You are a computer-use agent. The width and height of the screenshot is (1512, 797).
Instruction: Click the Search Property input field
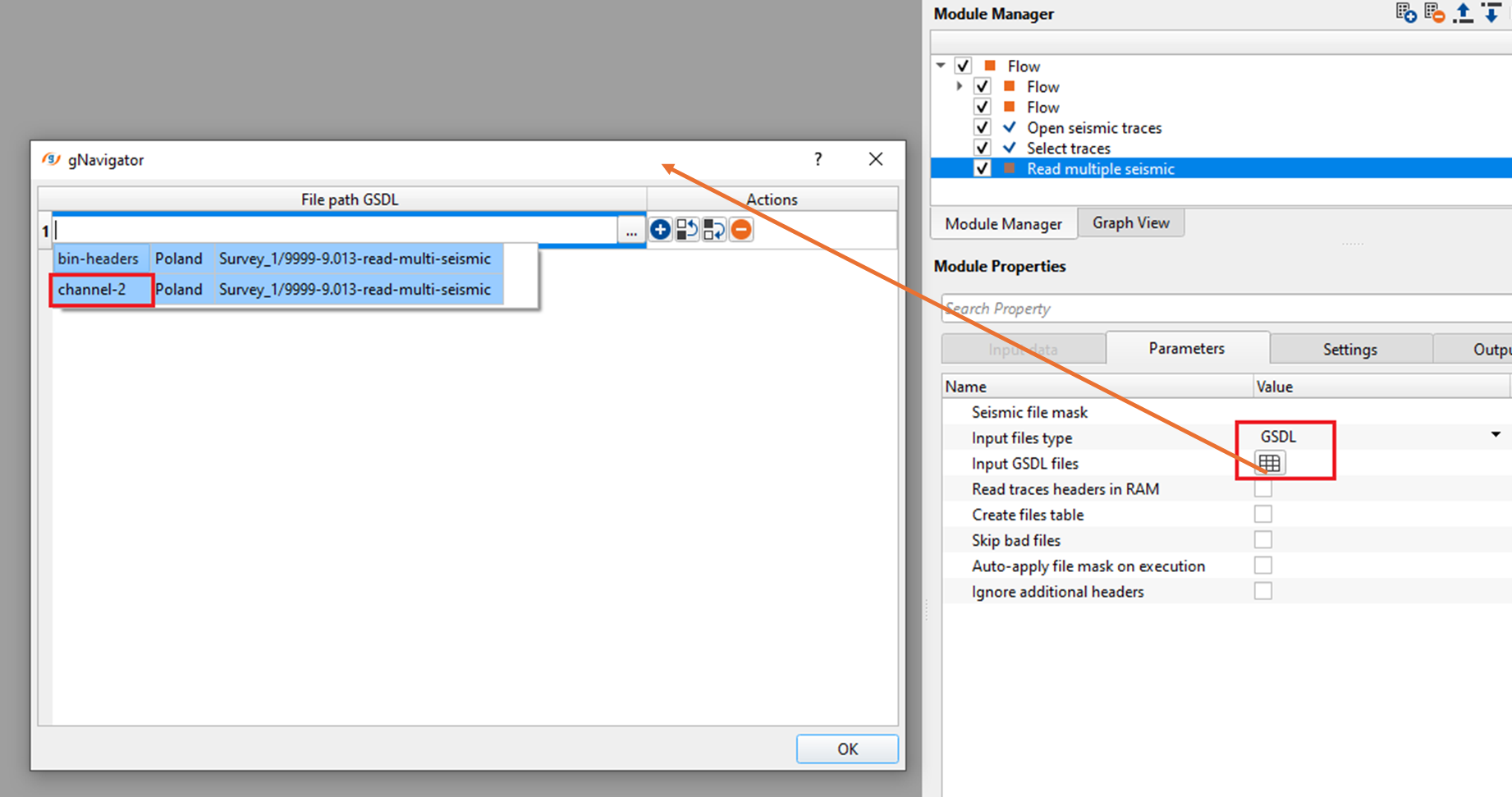1223,309
